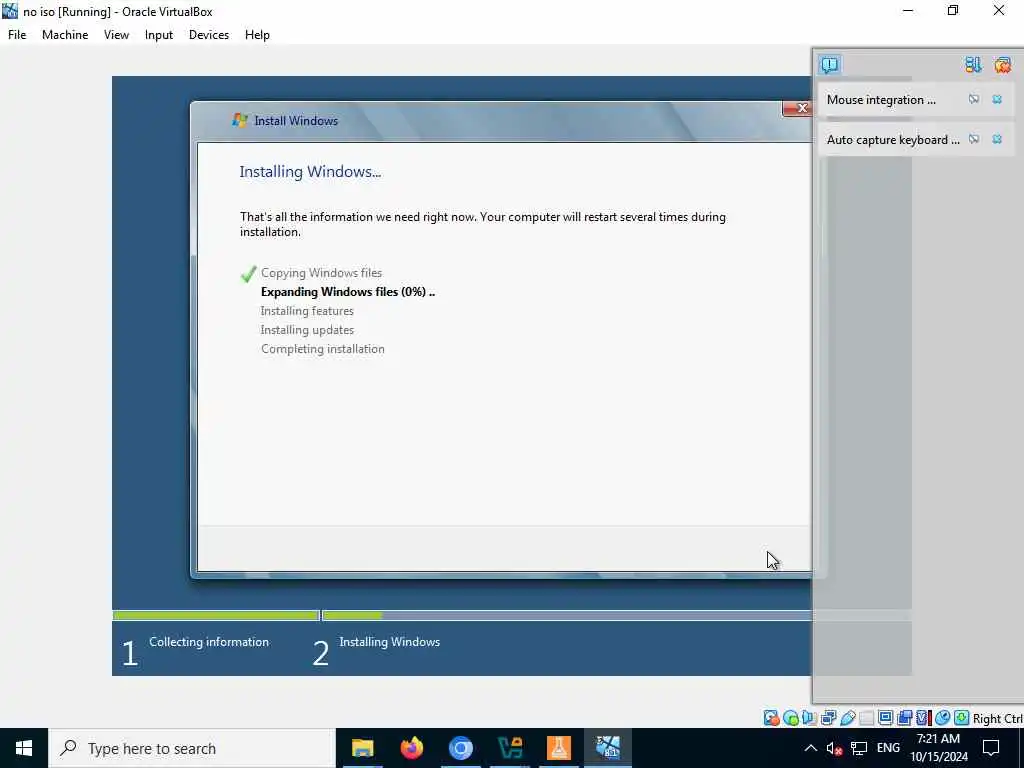1024x768 pixels.
Task: Toggle the VirtualBox notification center icon
Action: [830, 65]
